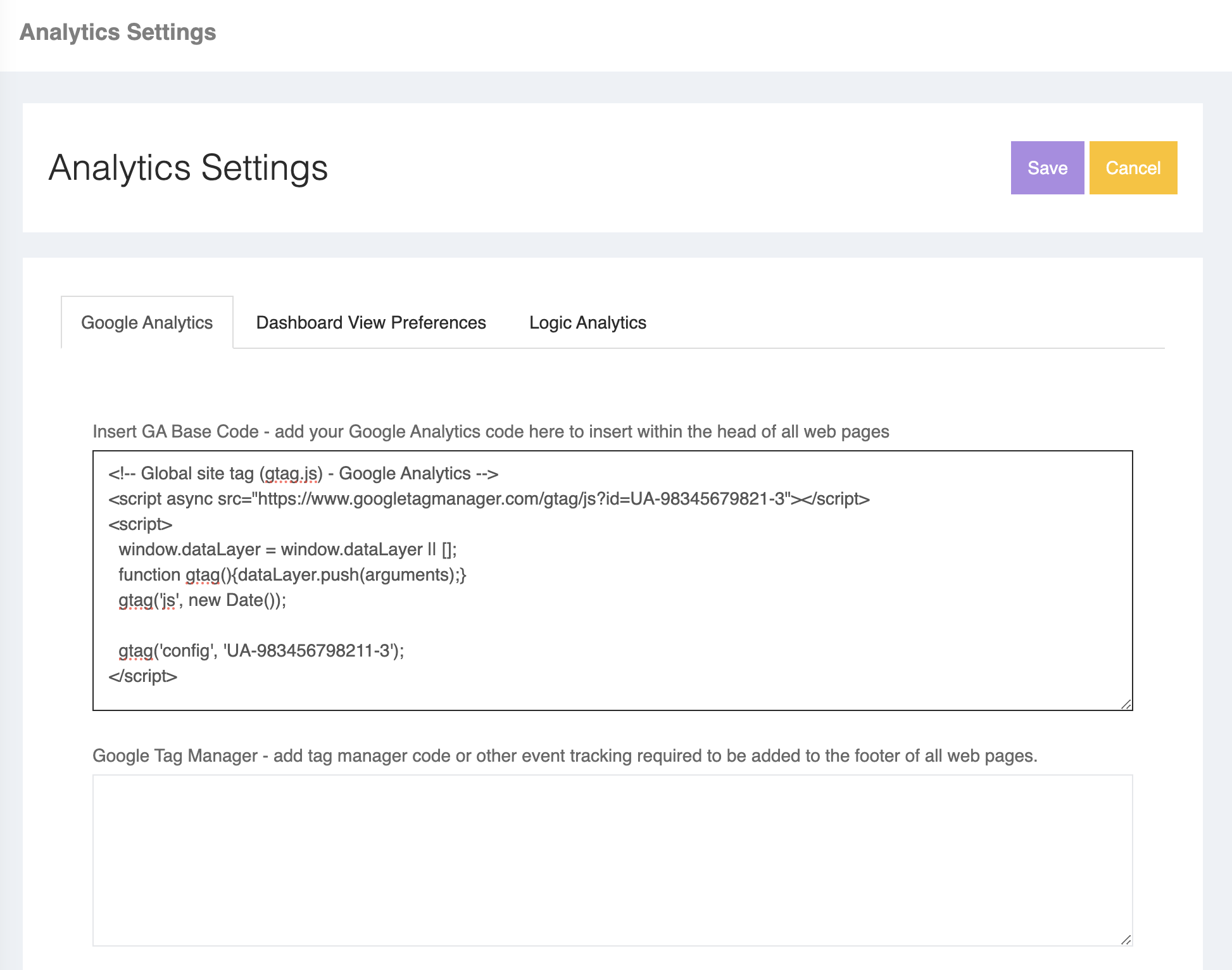Click the "gtag('js', new Date());" line

[x=202, y=600]
